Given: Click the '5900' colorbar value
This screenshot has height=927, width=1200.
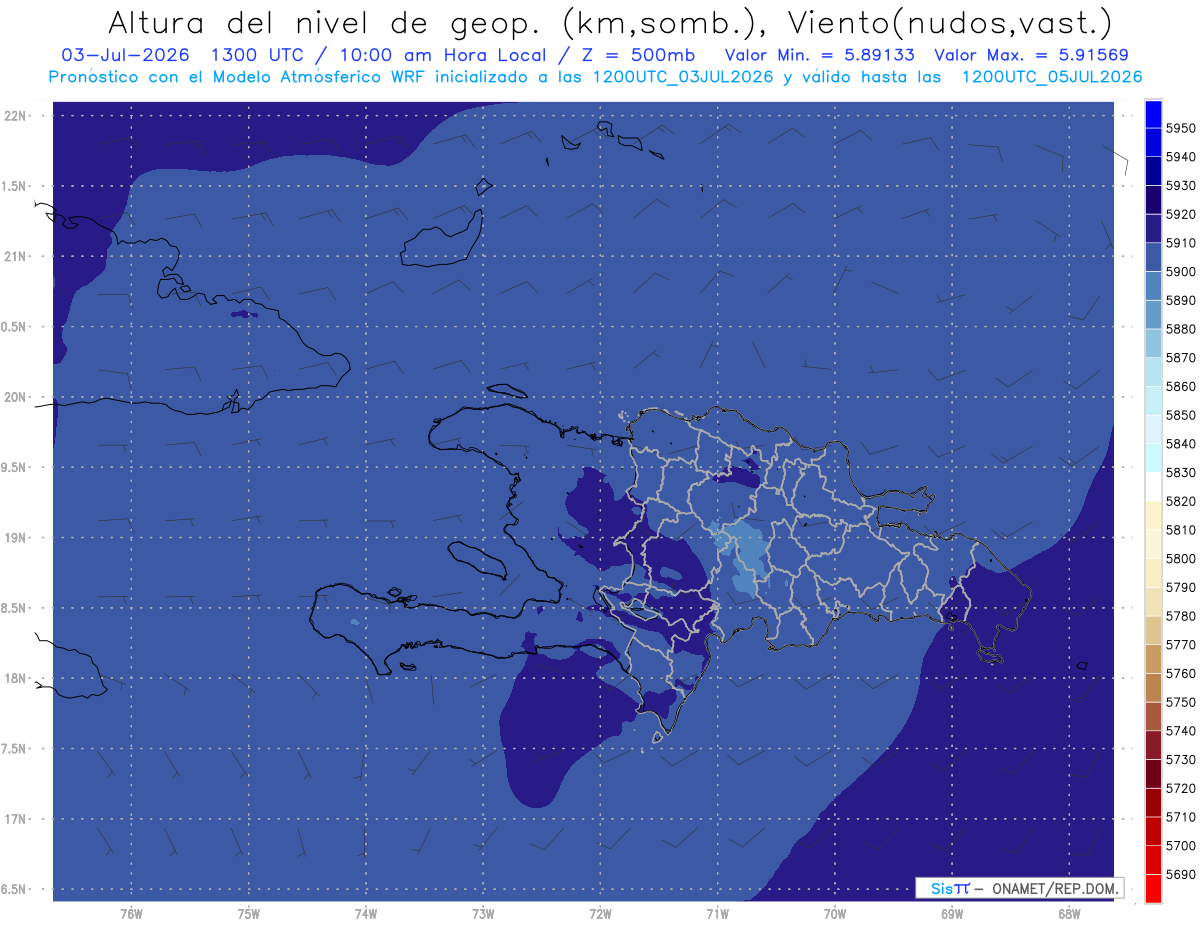Looking at the screenshot, I should tap(1181, 271).
